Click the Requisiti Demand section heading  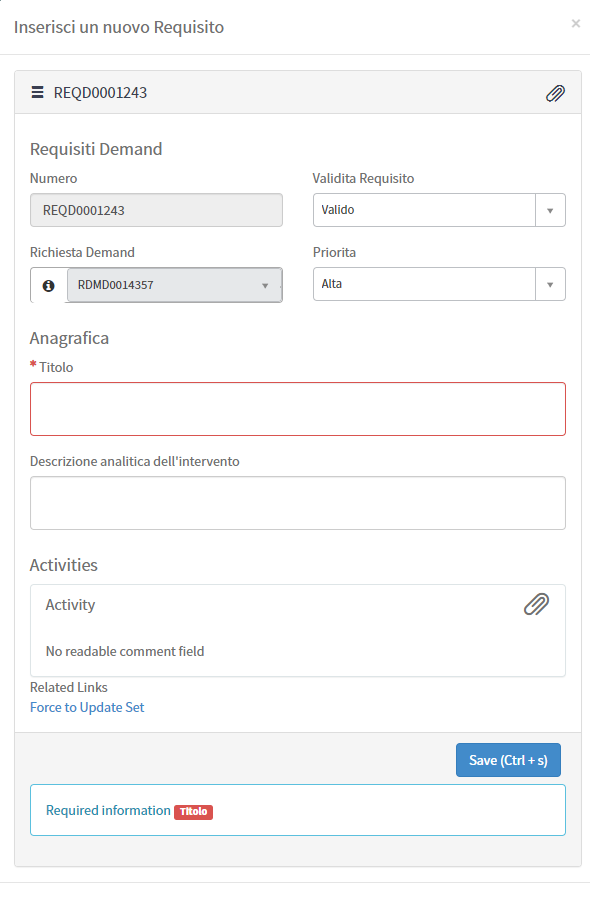(96, 149)
